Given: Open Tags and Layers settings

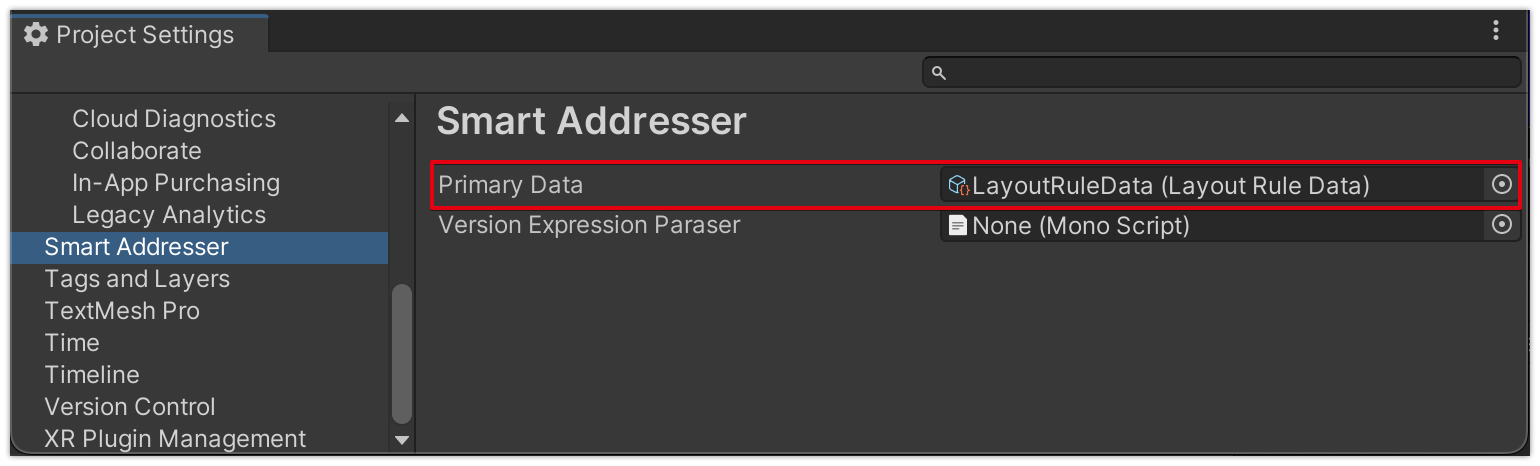Looking at the screenshot, I should tap(137, 279).
